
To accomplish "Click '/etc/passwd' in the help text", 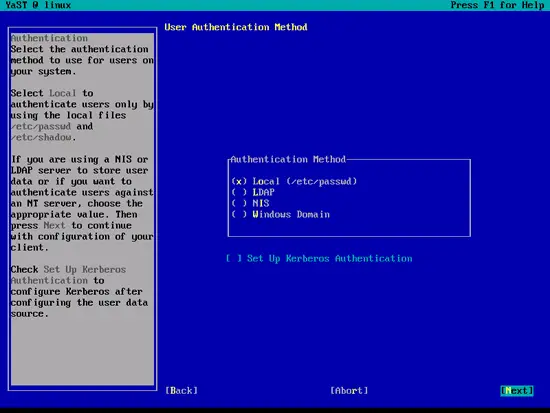I will [41, 126].
